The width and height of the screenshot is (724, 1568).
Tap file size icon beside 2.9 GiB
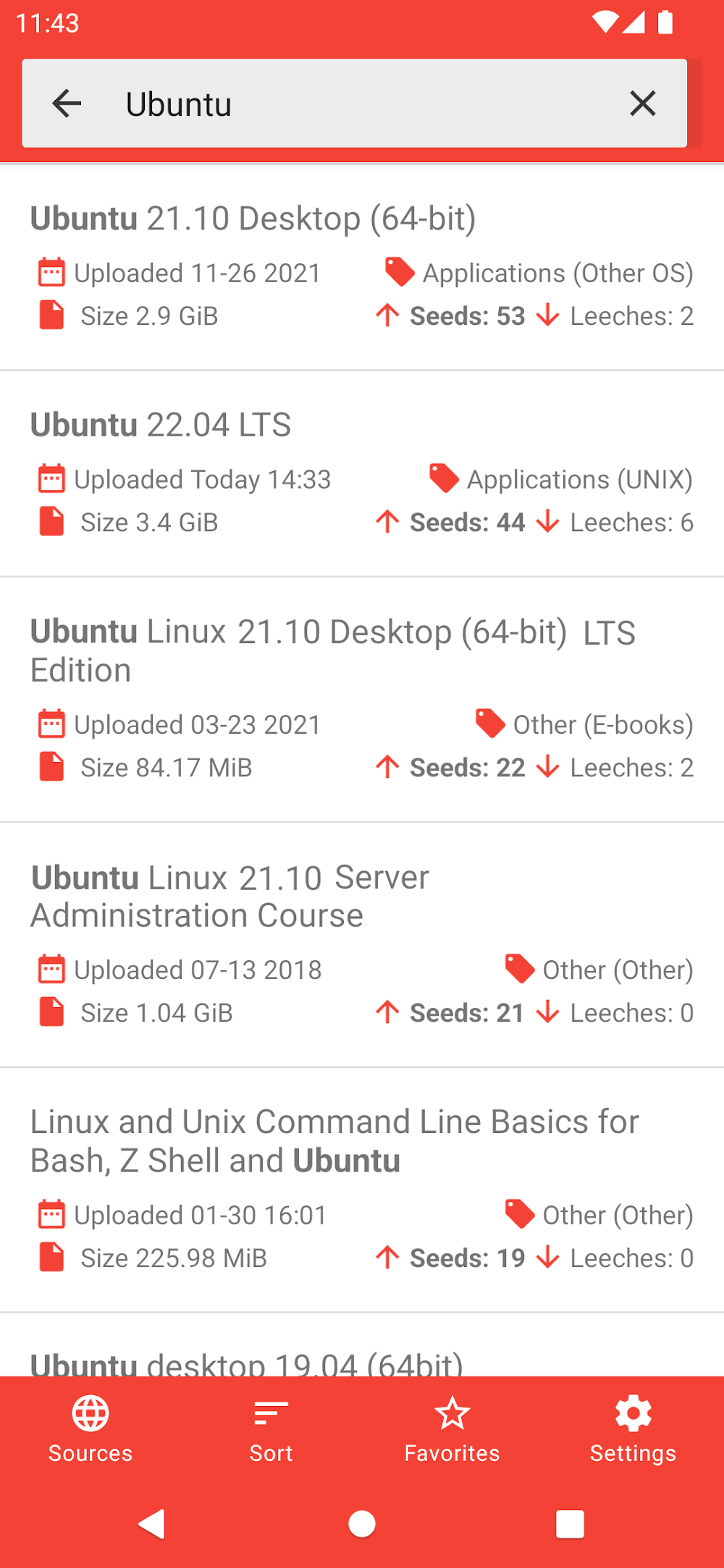[x=51, y=315]
